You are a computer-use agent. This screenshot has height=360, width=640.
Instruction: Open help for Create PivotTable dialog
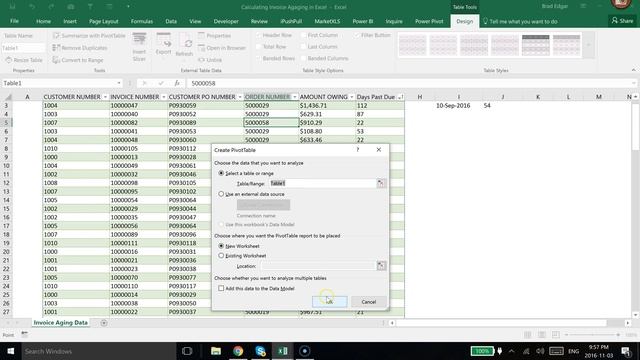coord(358,150)
